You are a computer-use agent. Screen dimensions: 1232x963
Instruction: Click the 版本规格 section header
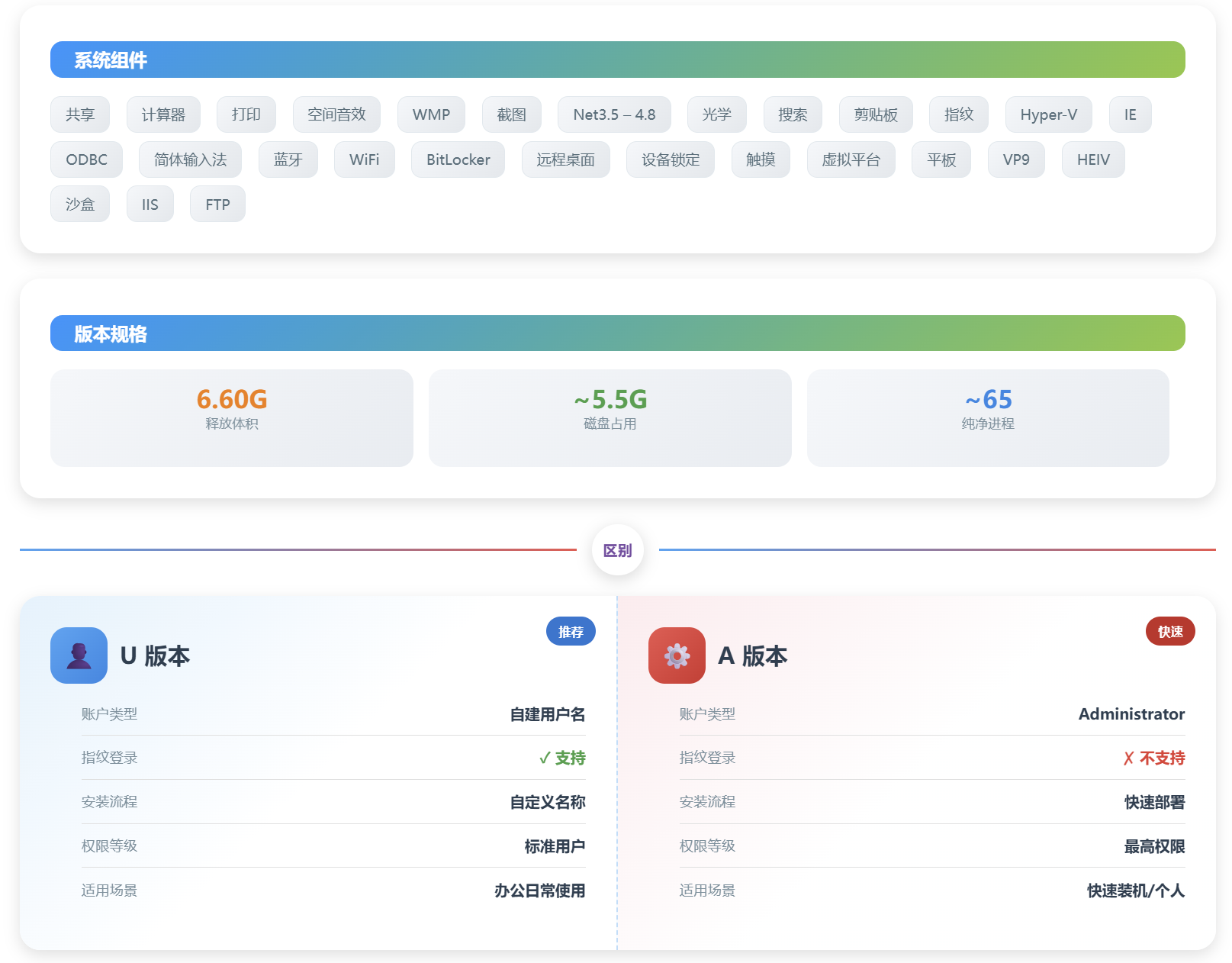point(618,333)
